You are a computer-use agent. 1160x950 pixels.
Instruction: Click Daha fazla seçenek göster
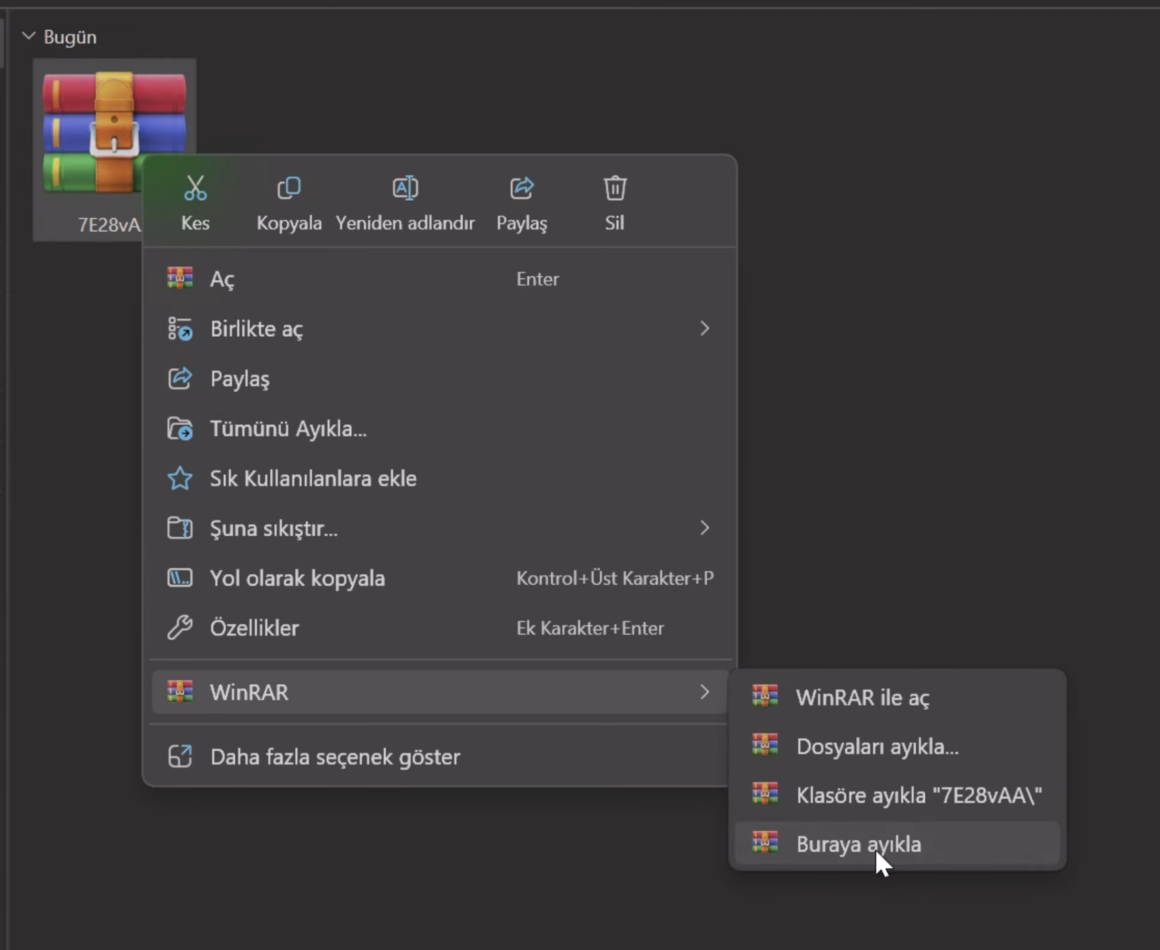[335, 757]
